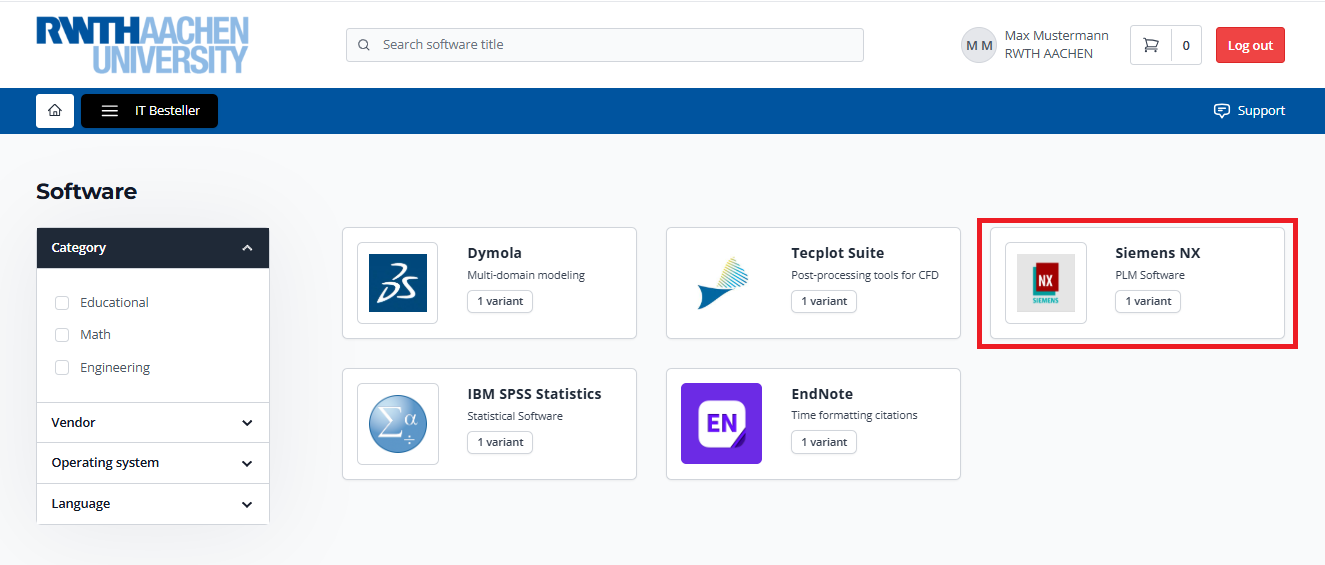Click the Dymola title
1325x565 pixels.
494,253
